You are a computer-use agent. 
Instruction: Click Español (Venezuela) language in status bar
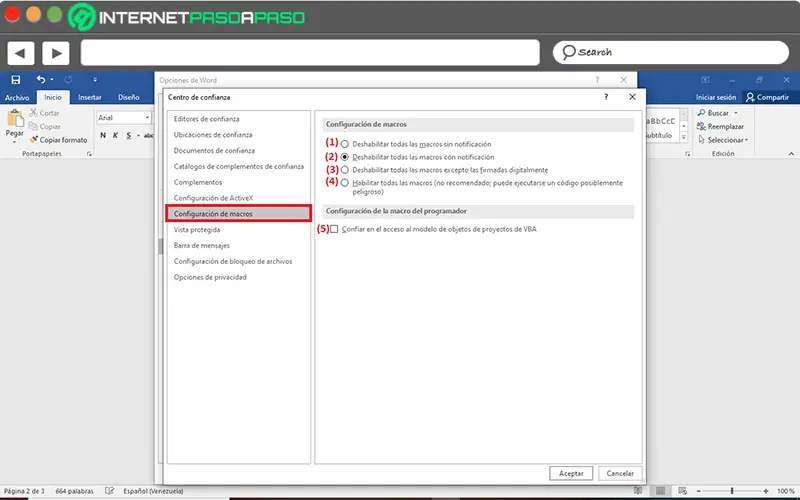pos(153,491)
